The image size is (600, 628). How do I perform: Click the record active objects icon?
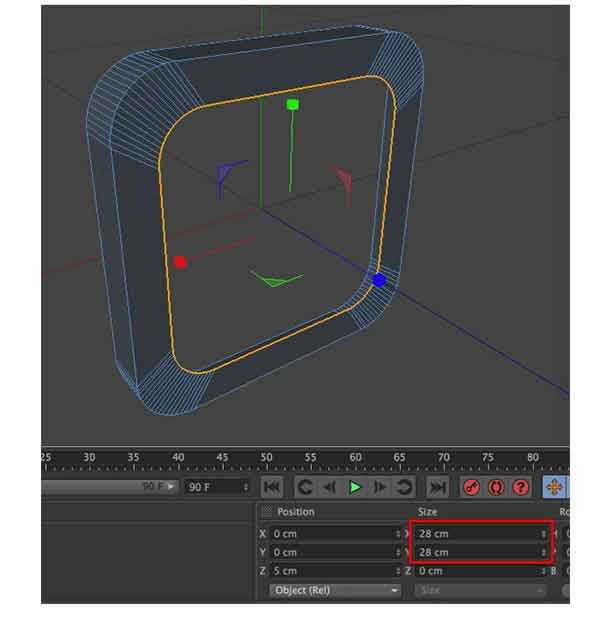471,487
